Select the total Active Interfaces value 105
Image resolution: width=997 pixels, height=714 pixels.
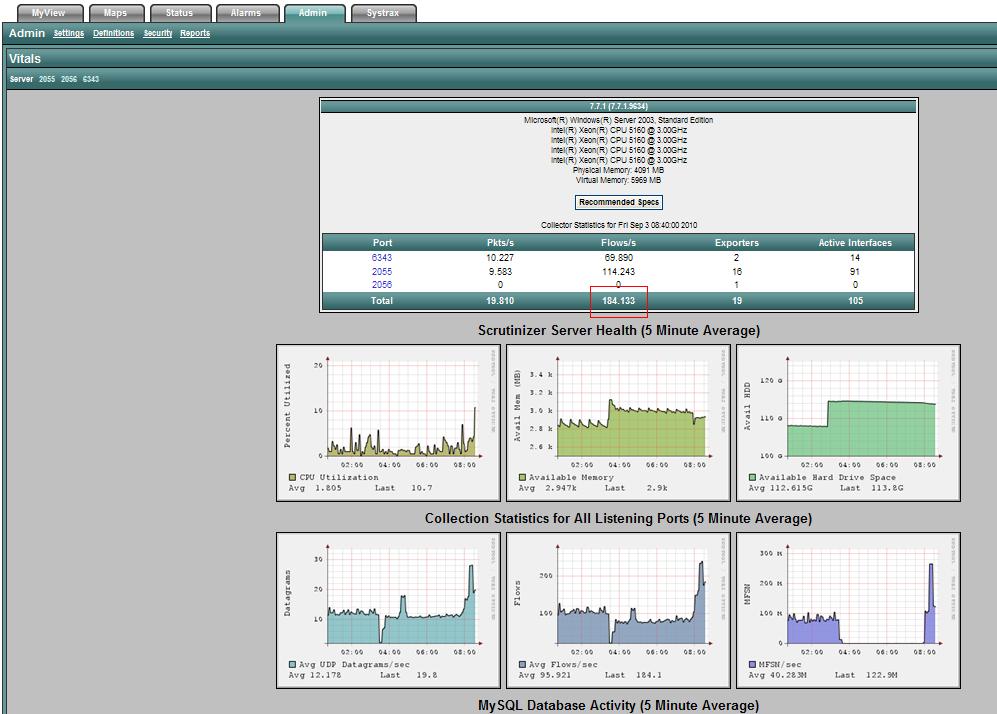[x=855, y=301]
